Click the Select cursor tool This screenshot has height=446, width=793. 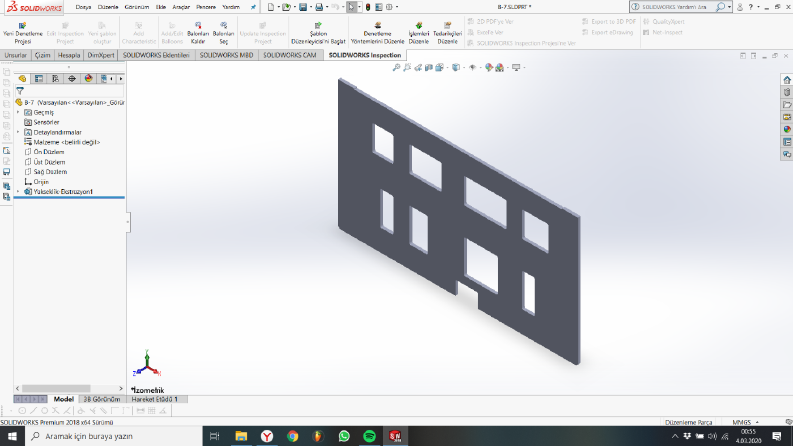(351, 7)
